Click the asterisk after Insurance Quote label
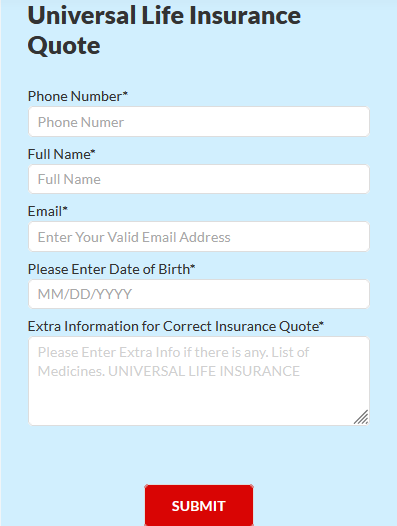 (321, 323)
